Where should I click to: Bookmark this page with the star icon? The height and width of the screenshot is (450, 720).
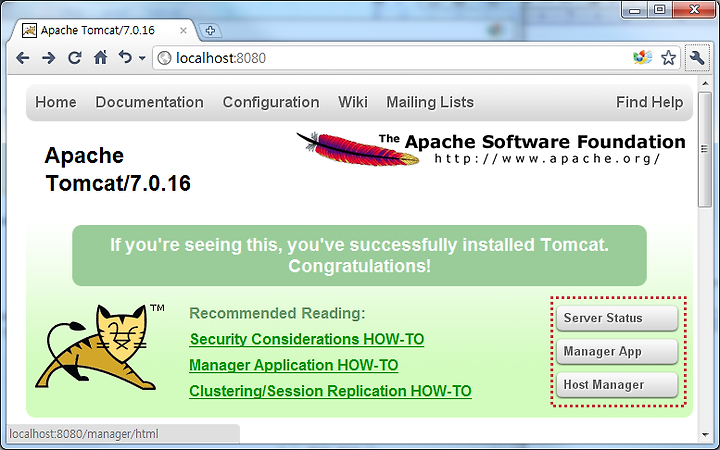(668, 58)
